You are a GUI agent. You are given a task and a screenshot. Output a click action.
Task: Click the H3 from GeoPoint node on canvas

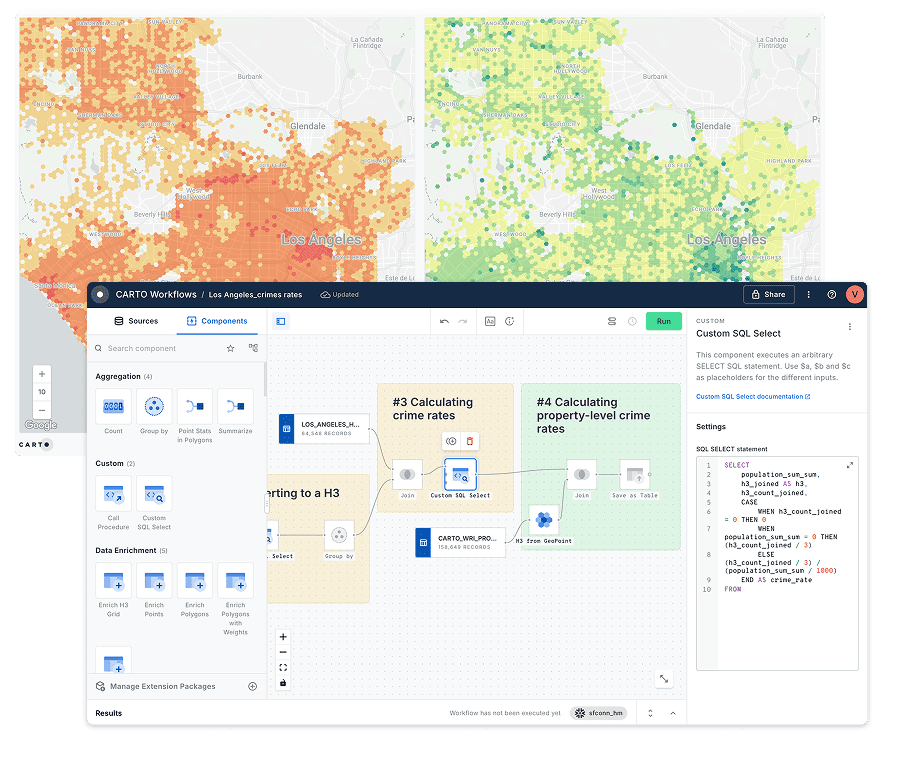(x=544, y=520)
